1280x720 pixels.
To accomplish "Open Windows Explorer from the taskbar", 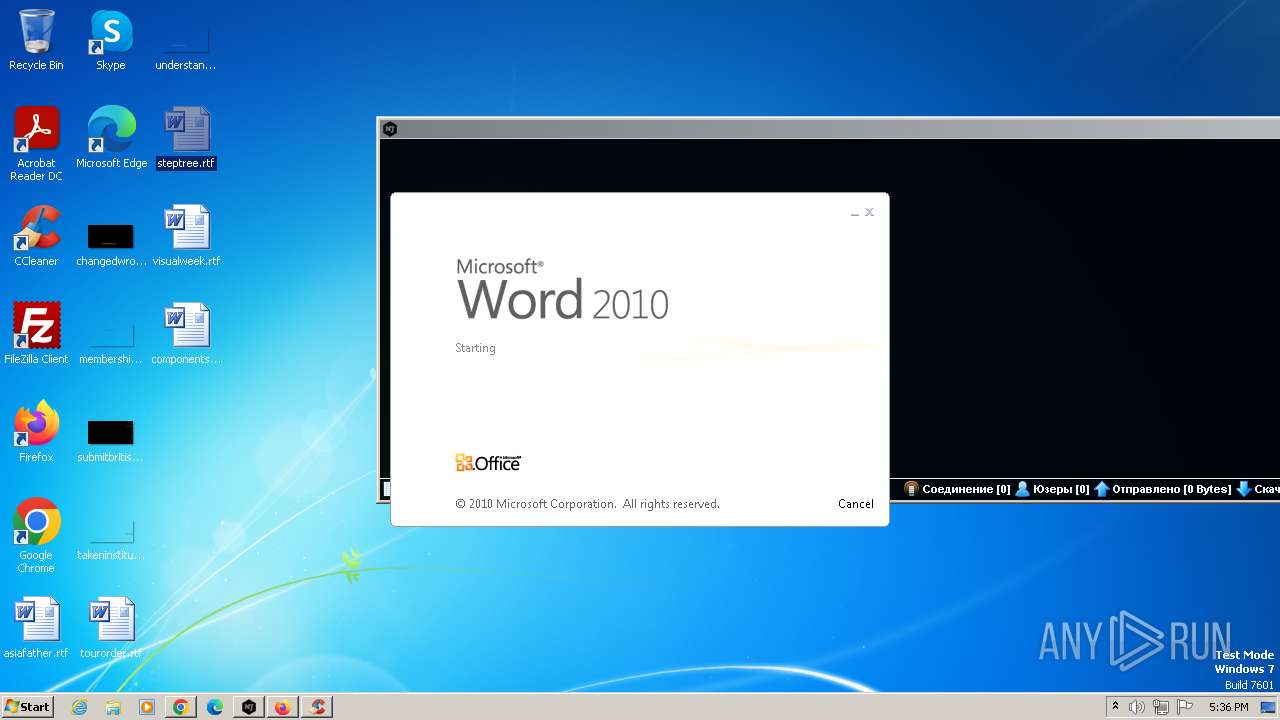I will click(x=113, y=707).
